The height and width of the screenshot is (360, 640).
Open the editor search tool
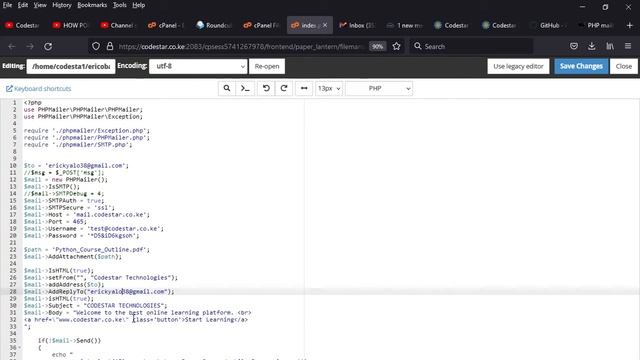click(x=227, y=89)
